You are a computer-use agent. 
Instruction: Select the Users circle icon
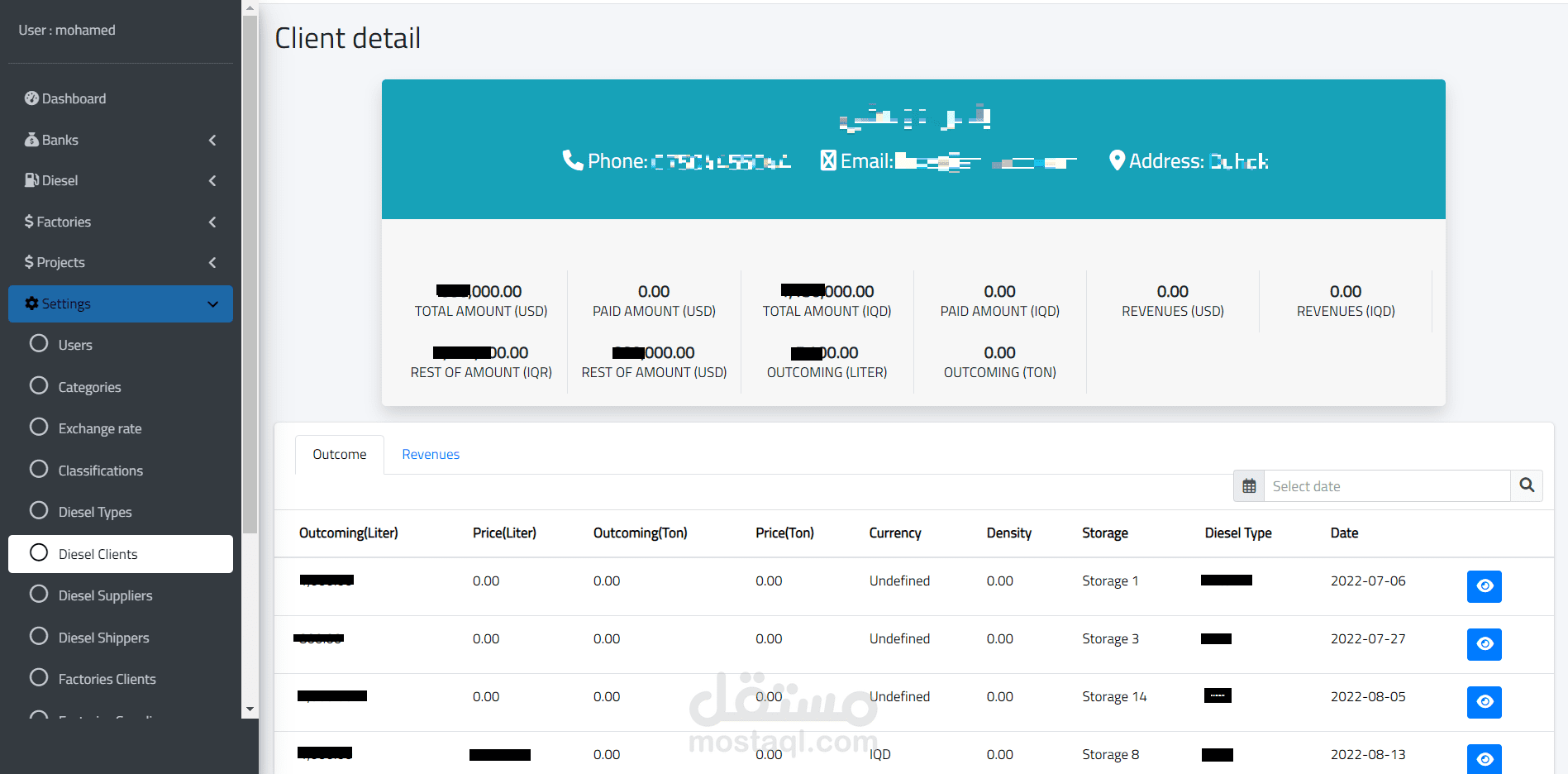tap(39, 343)
